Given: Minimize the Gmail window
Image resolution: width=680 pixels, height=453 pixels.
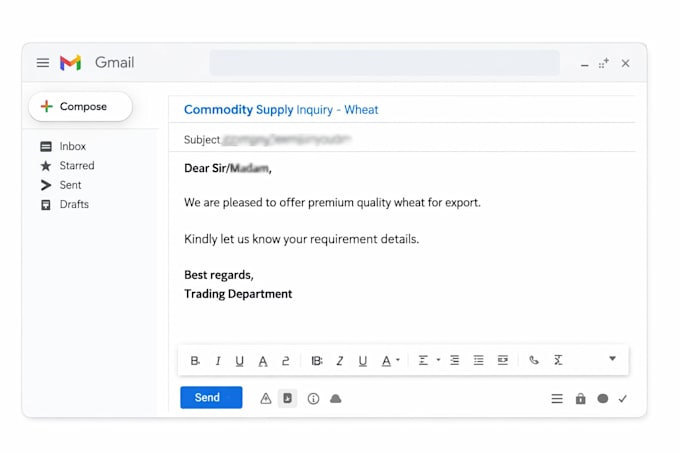Looking at the screenshot, I should tap(585, 65).
